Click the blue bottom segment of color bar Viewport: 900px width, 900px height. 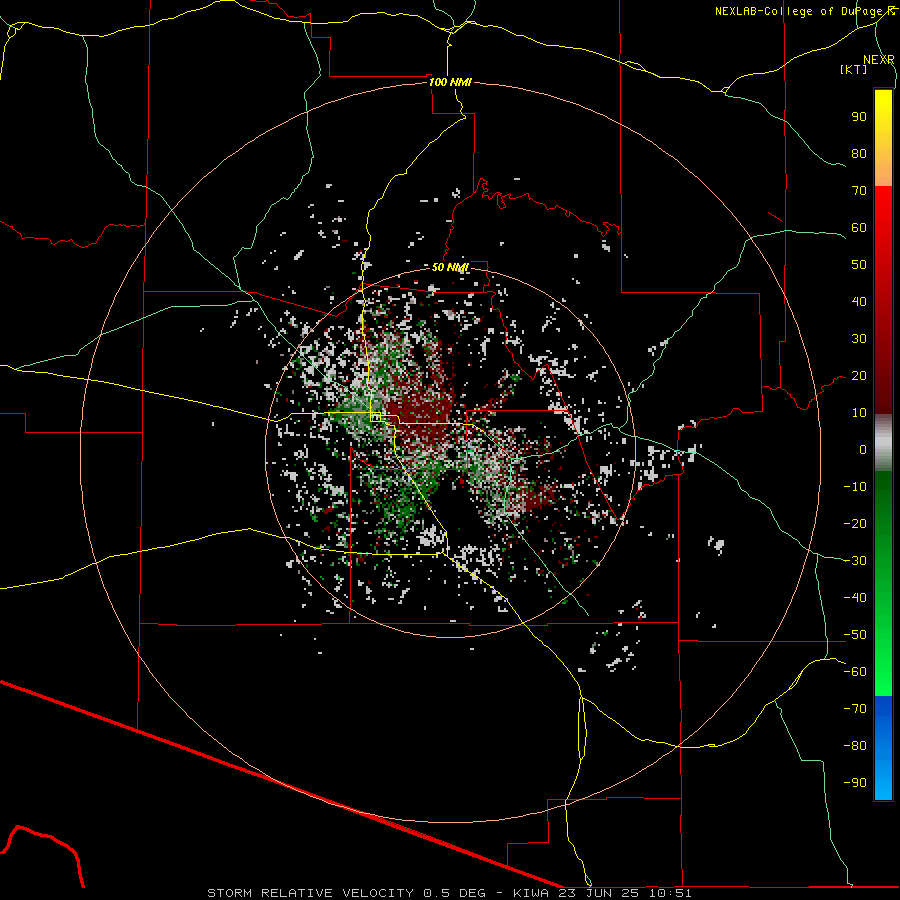click(x=883, y=748)
